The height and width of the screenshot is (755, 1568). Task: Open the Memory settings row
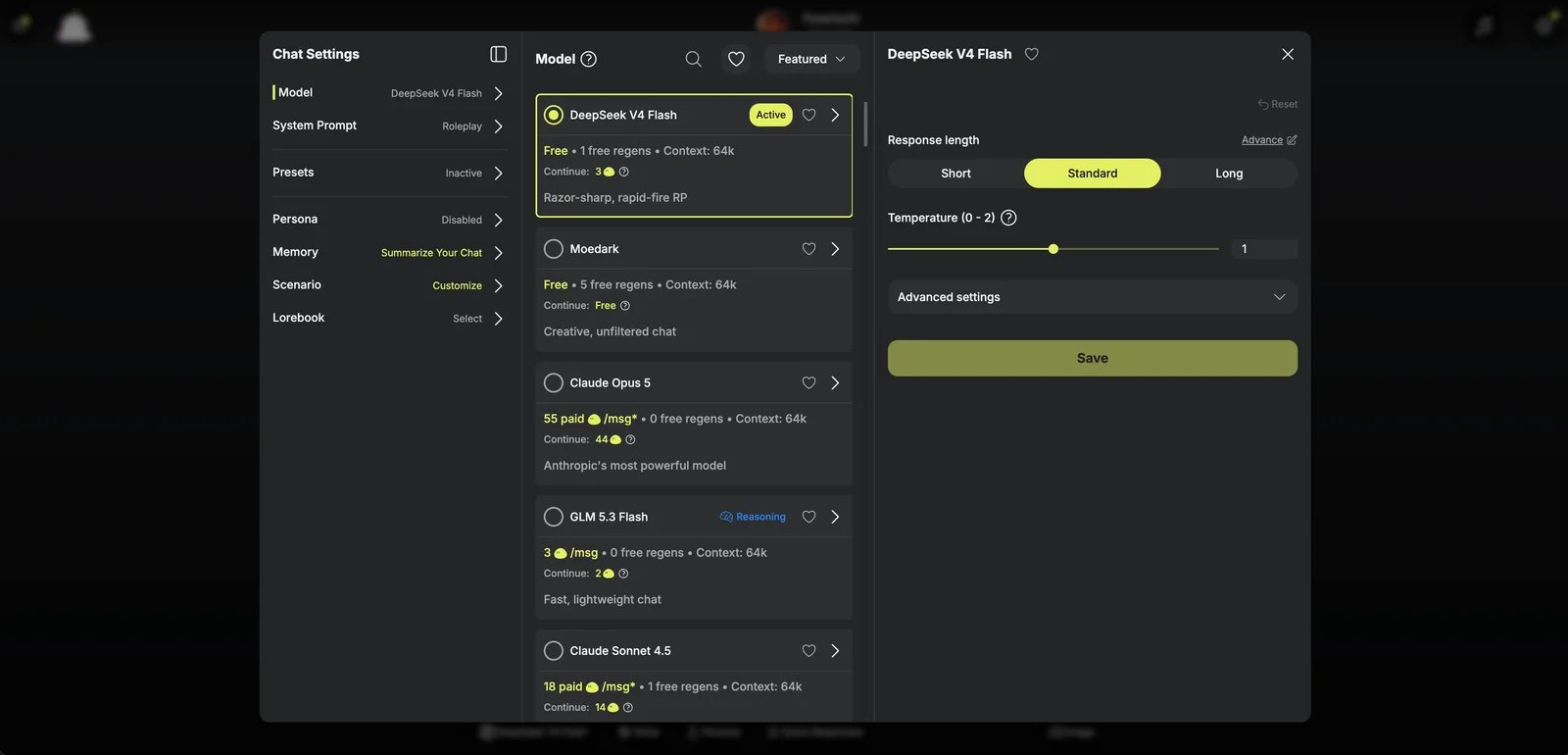click(389, 252)
